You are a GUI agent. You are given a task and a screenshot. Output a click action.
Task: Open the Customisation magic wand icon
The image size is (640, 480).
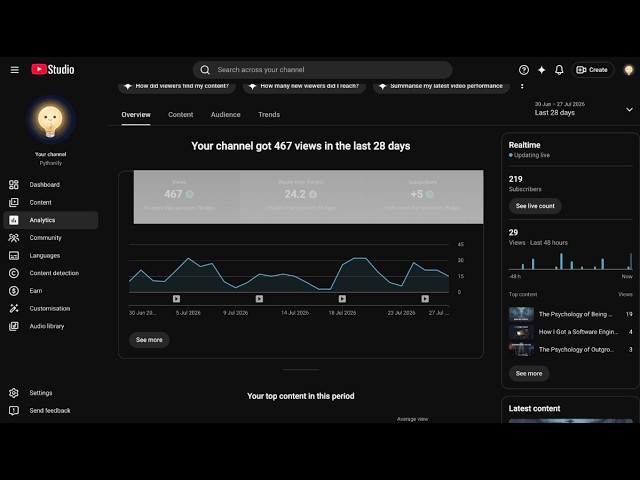point(14,309)
